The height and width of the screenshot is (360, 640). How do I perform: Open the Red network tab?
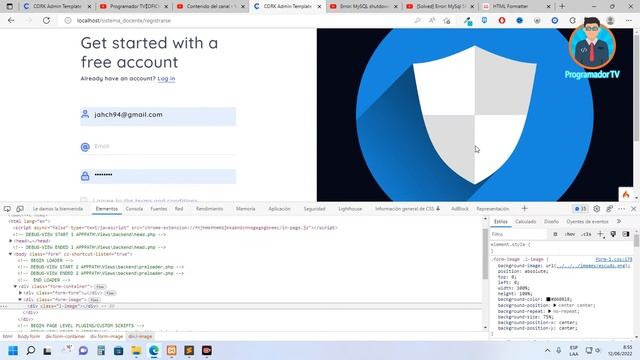[179, 209]
